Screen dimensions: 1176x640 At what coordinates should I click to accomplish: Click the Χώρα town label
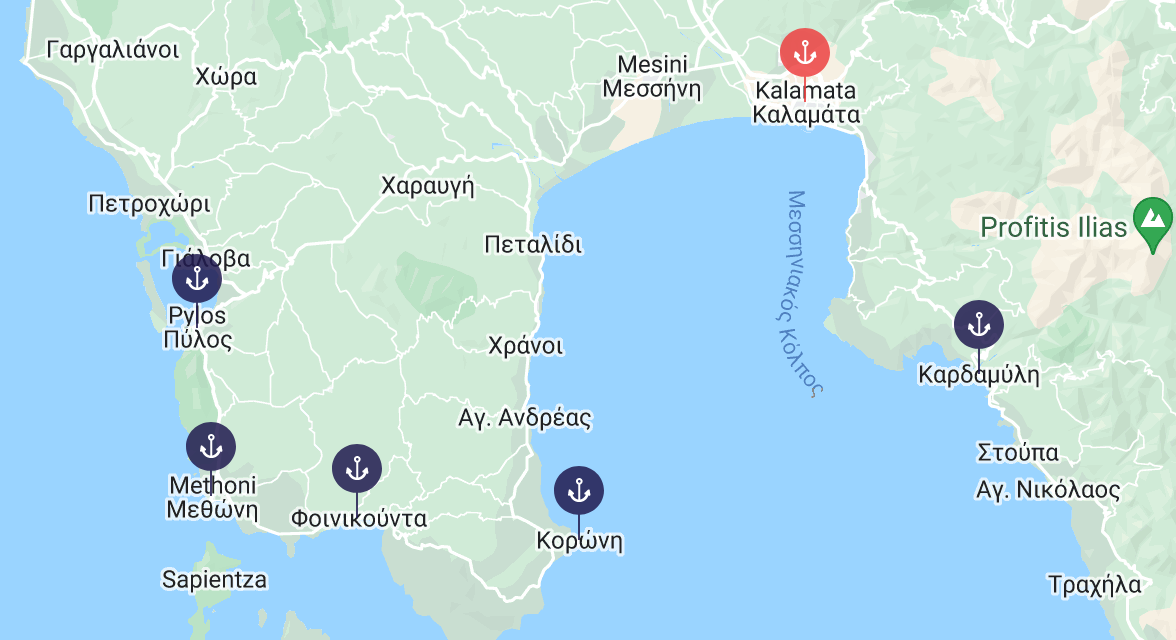(x=226, y=77)
